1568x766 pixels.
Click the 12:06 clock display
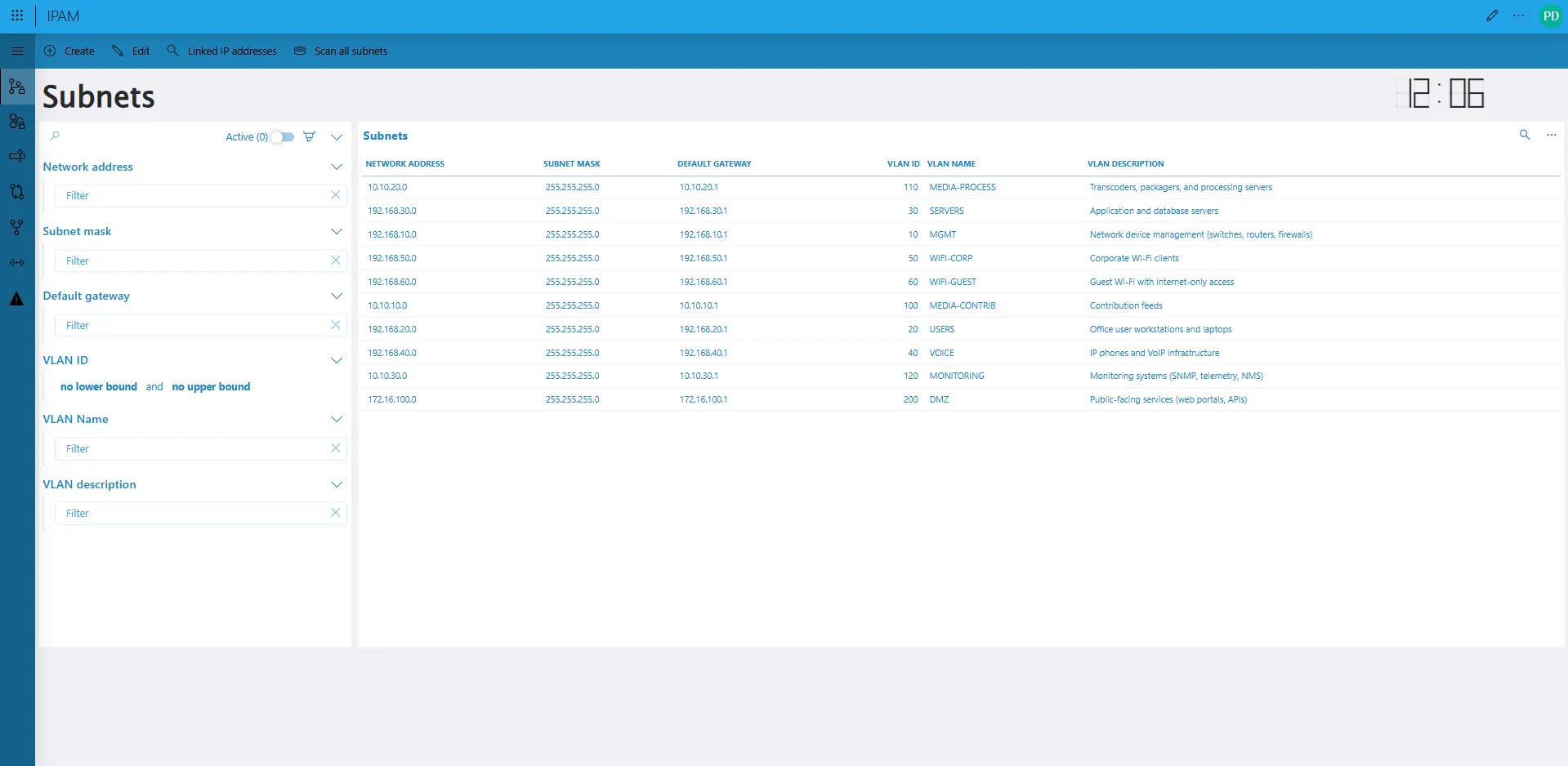pos(1441,93)
